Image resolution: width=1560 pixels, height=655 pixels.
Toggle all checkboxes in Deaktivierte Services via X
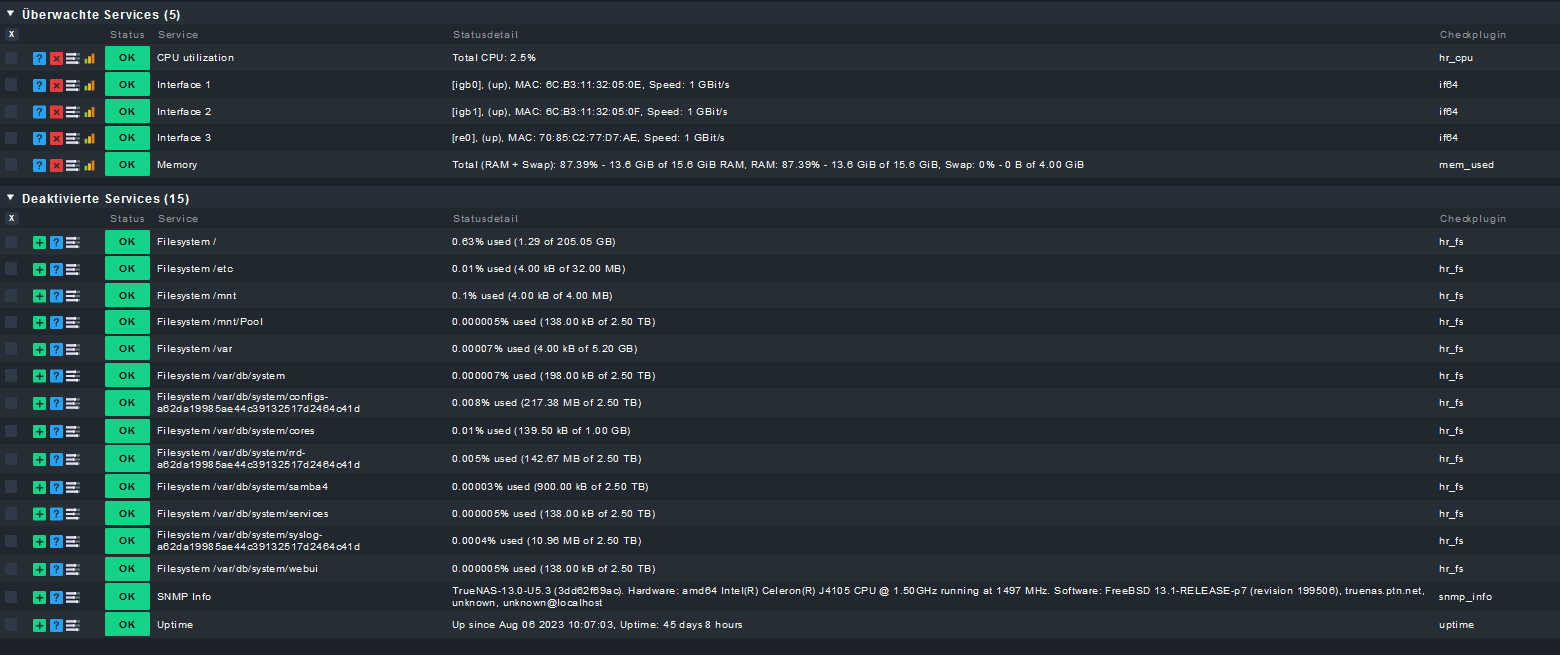pos(11,218)
